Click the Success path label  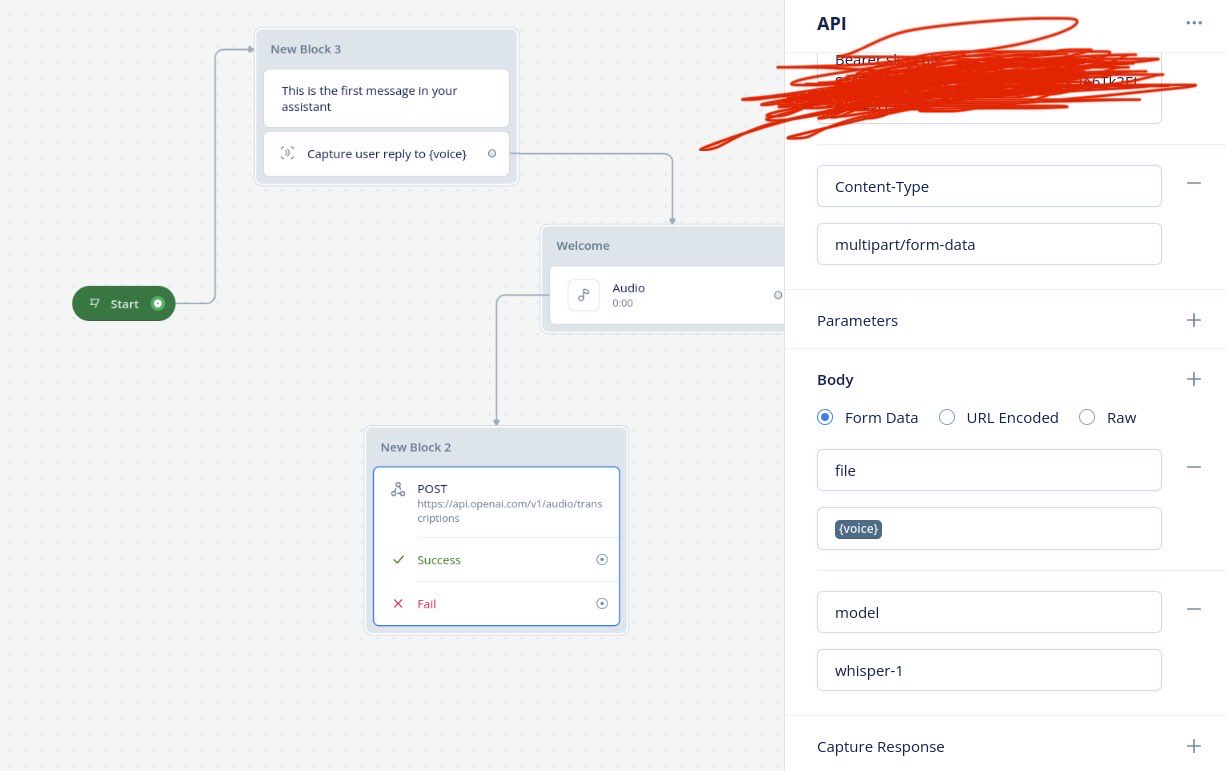[439, 560]
